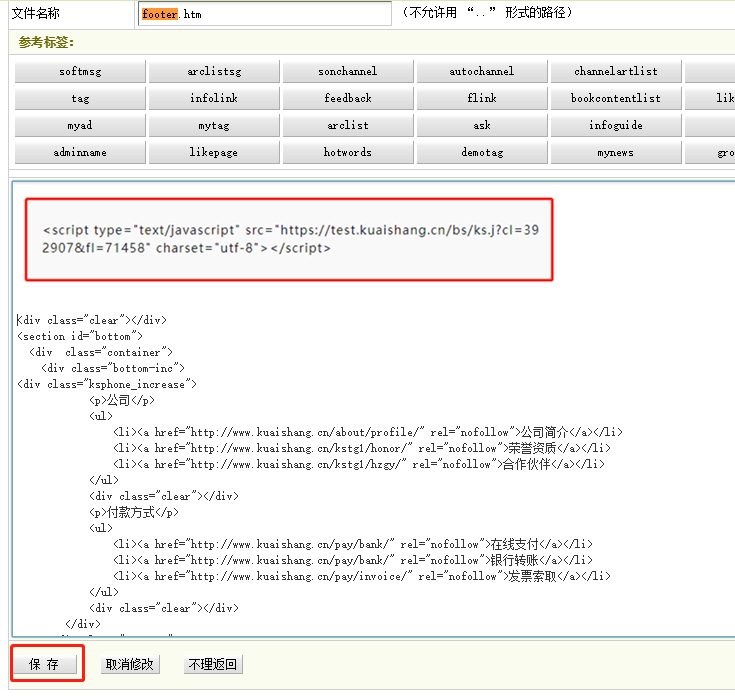The width and height of the screenshot is (735, 696).
Task: Insert the hotwords tag
Action: click(x=348, y=153)
